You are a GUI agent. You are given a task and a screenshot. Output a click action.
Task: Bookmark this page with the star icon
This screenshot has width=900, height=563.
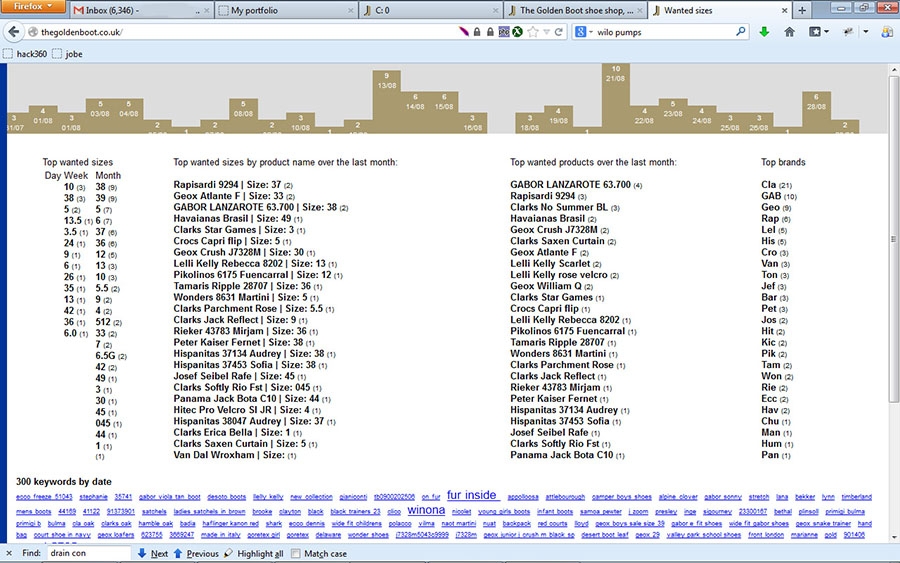533,32
